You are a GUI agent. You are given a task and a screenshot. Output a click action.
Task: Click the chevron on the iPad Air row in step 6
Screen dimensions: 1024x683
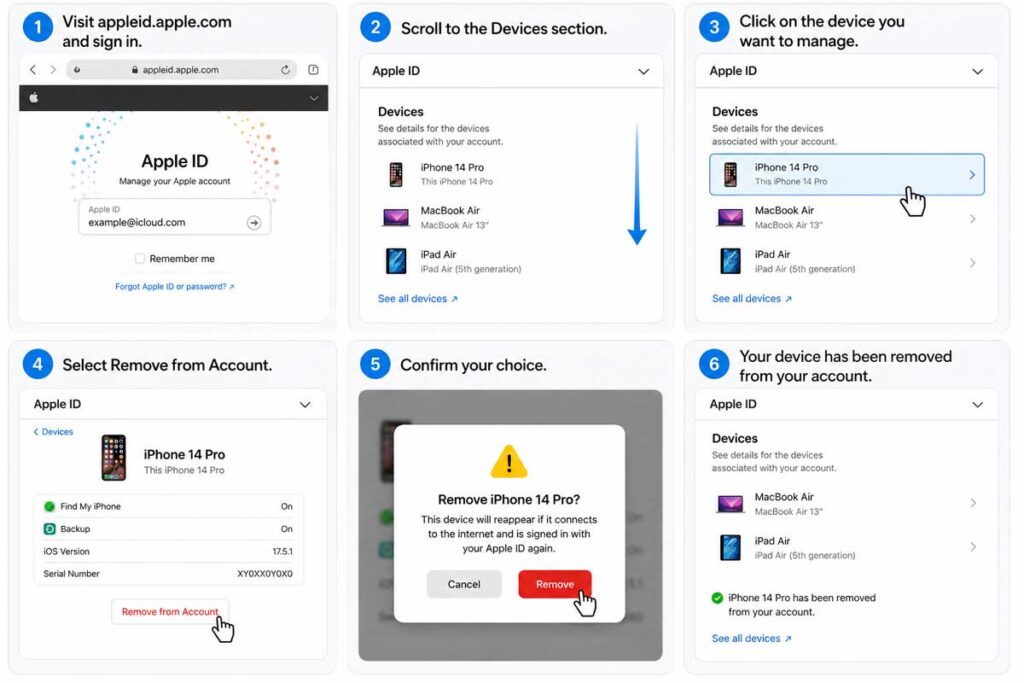(973, 547)
